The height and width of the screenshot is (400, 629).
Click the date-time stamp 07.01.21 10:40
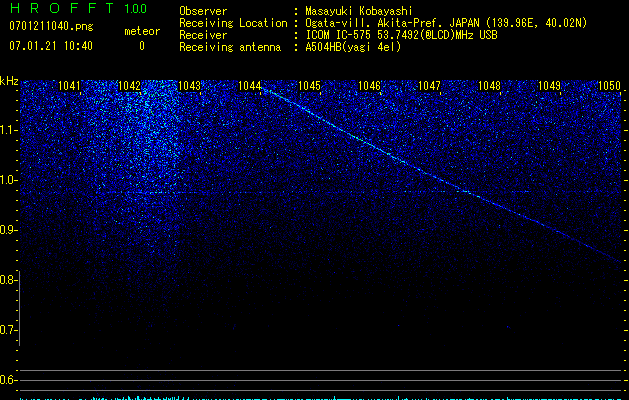pyautogui.click(x=51, y=46)
